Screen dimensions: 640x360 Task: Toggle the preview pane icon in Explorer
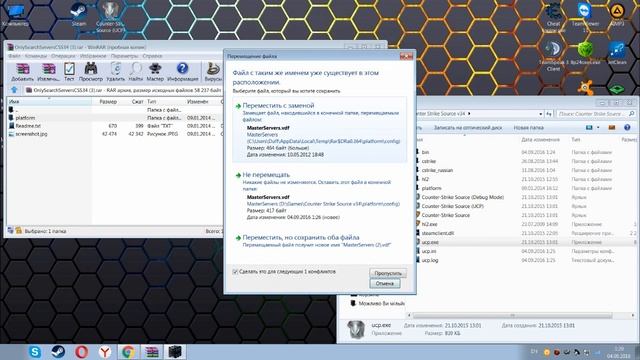[x=611, y=128]
